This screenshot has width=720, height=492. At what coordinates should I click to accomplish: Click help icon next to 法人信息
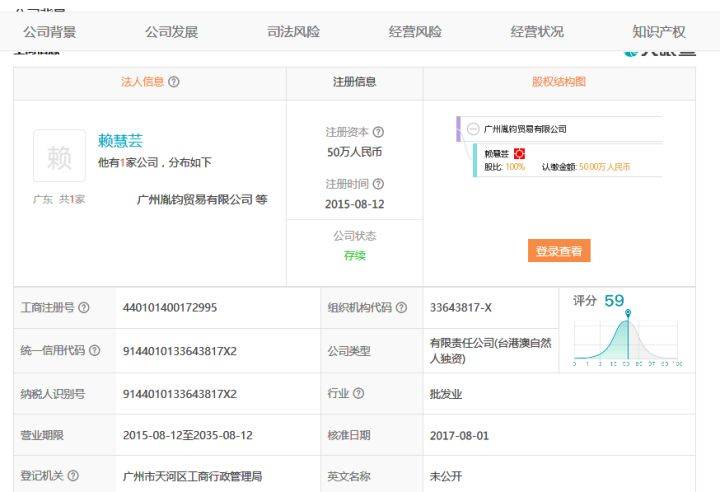(x=174, y=82)
